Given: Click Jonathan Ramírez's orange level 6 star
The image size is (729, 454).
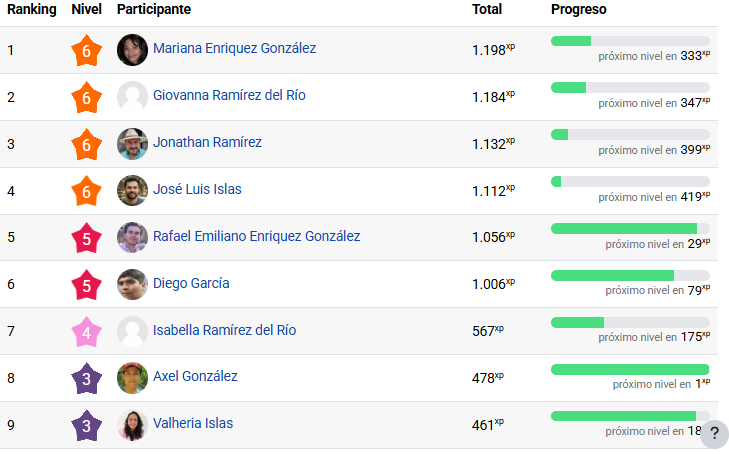Looking at the screenshot, I should 87,144.
